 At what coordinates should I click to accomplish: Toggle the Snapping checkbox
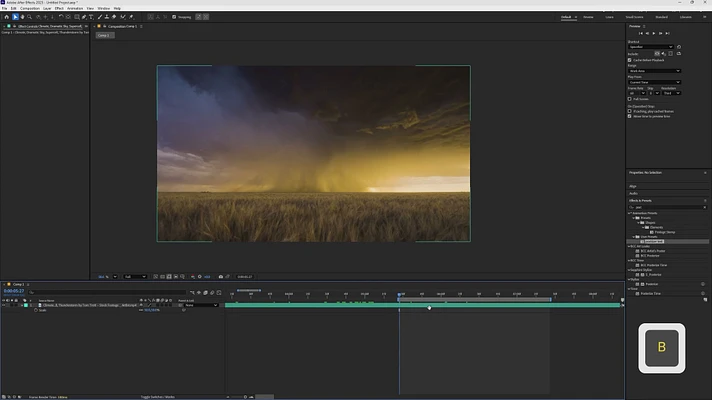tap(174, 17)
